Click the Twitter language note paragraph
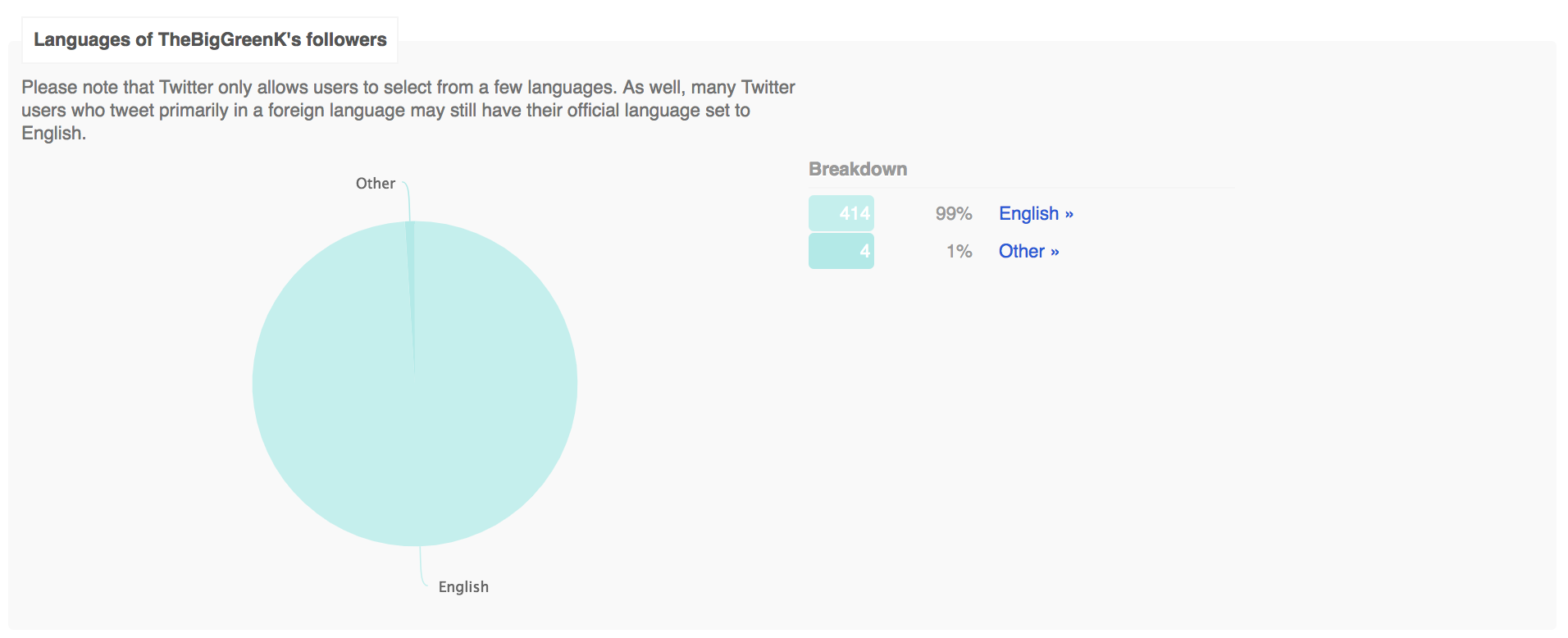 point(408,110)
